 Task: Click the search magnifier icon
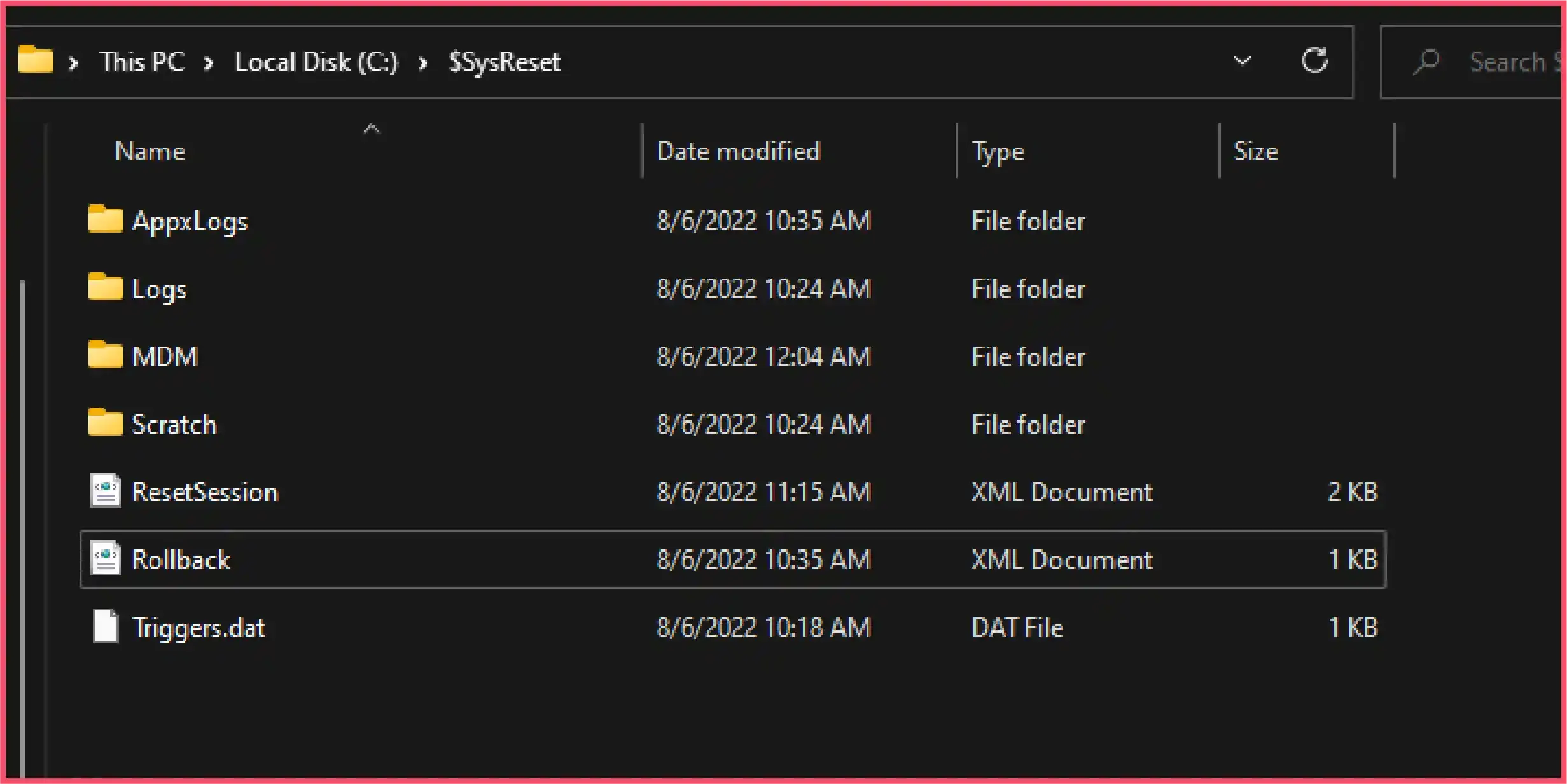click(1428, 61)
